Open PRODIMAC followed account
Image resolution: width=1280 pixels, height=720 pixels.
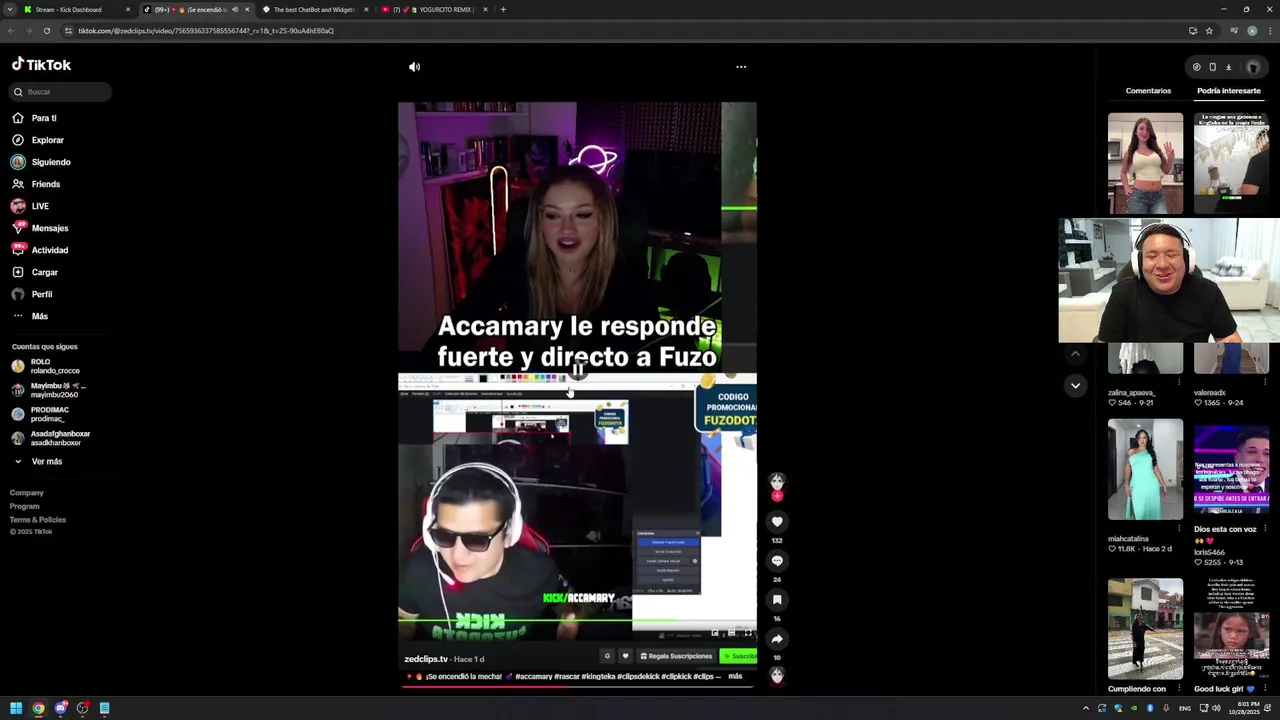[x=50, y=414]
